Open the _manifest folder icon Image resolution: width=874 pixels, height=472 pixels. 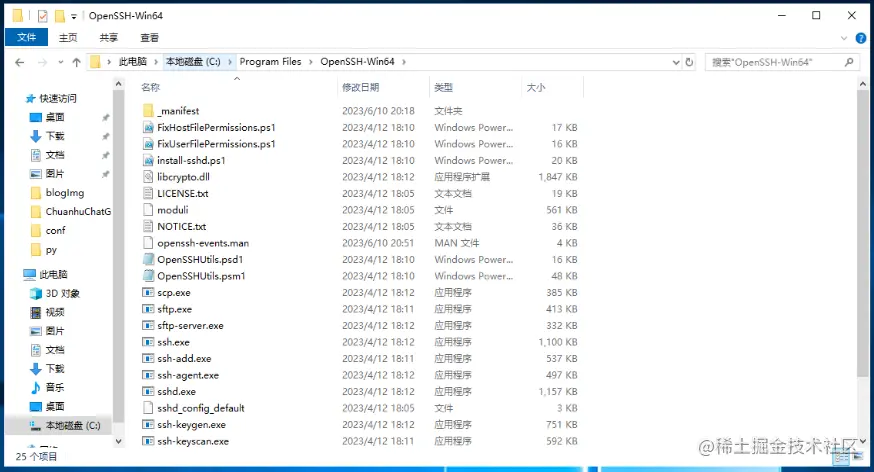148,110
